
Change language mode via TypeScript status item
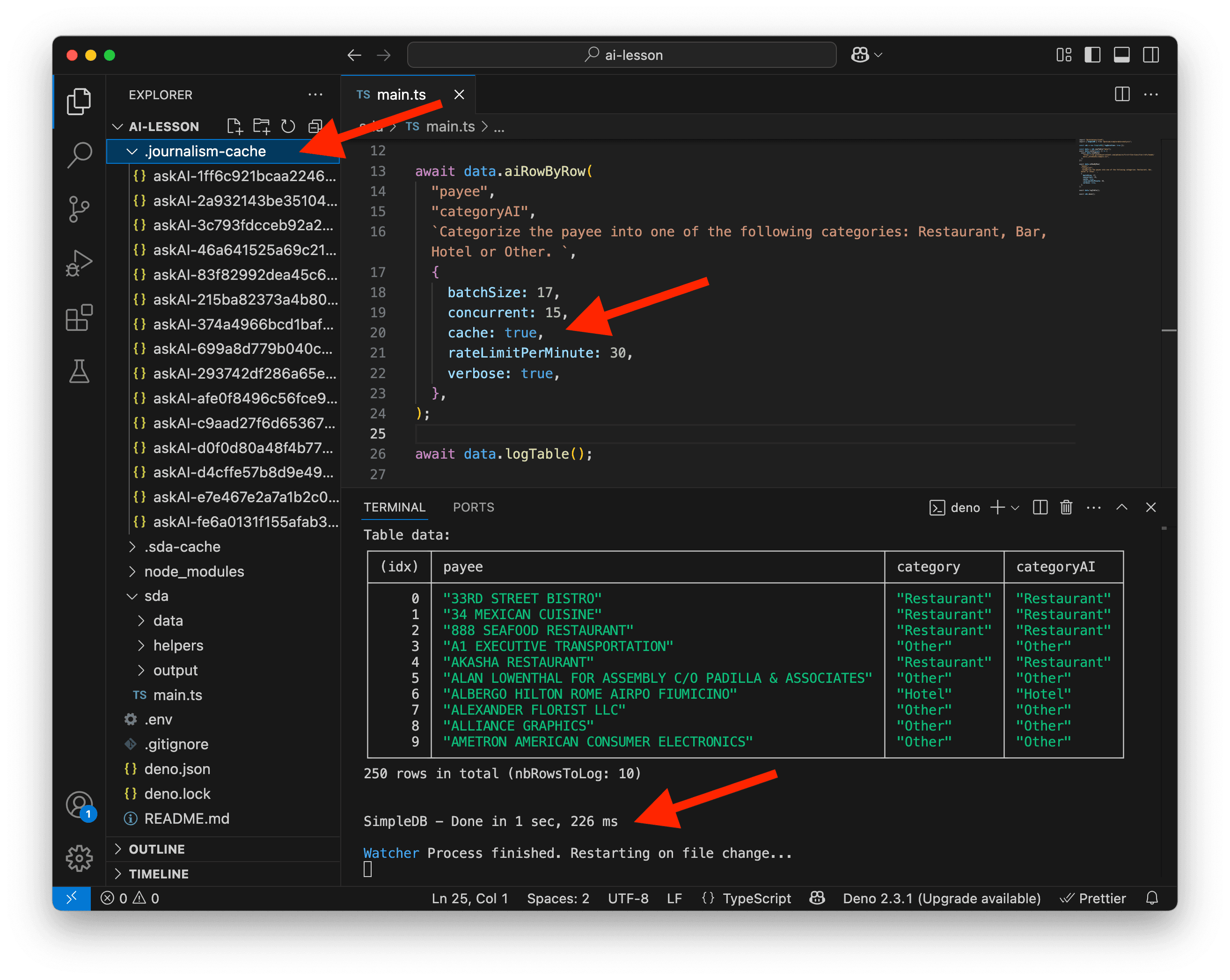pyautogui.click(x=757, y=898)
